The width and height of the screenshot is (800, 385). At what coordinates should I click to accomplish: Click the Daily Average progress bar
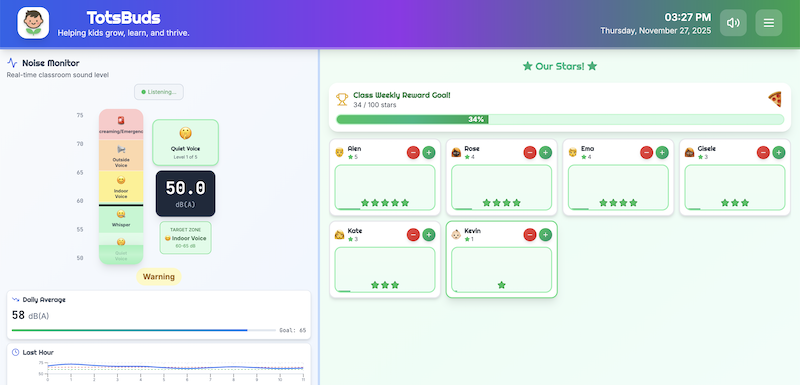click(x=144, y=330)
